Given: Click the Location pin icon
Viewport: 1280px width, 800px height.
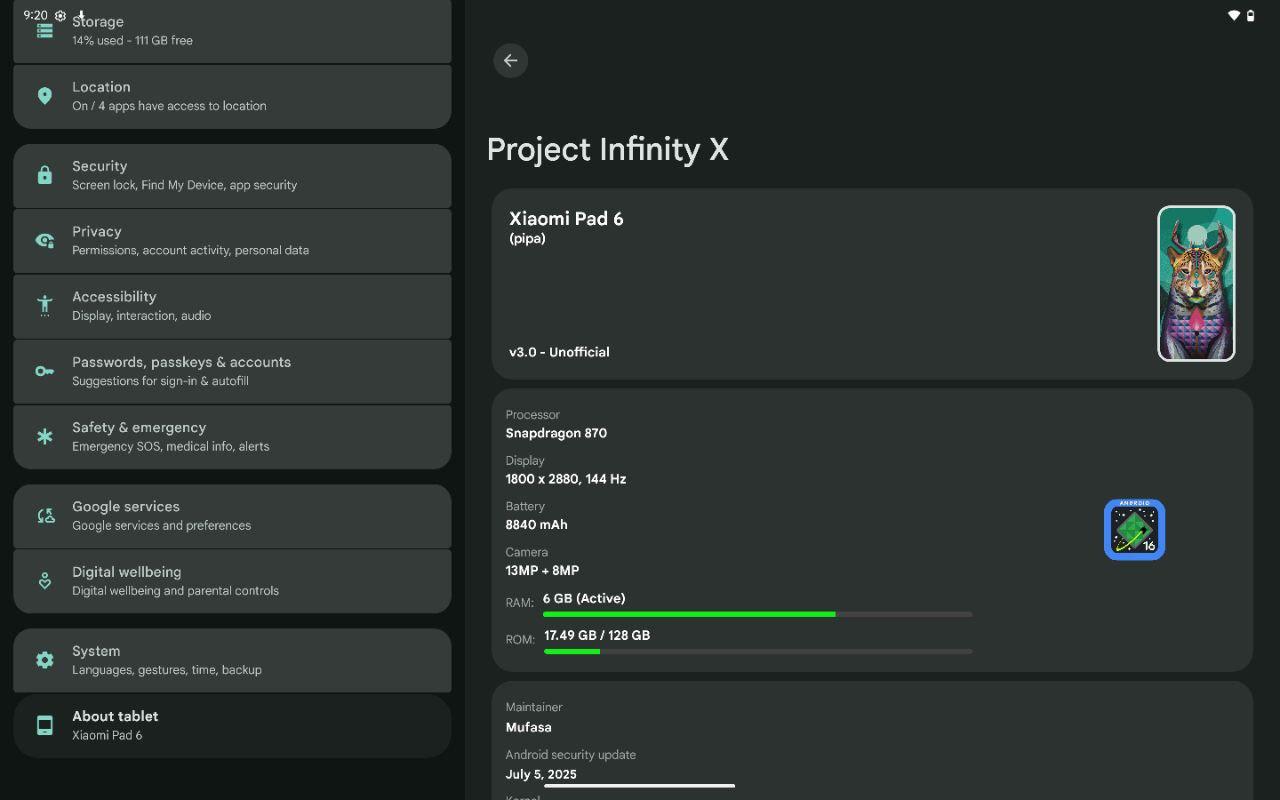Looking at the screenshot, I should click(x=44, y=96).
